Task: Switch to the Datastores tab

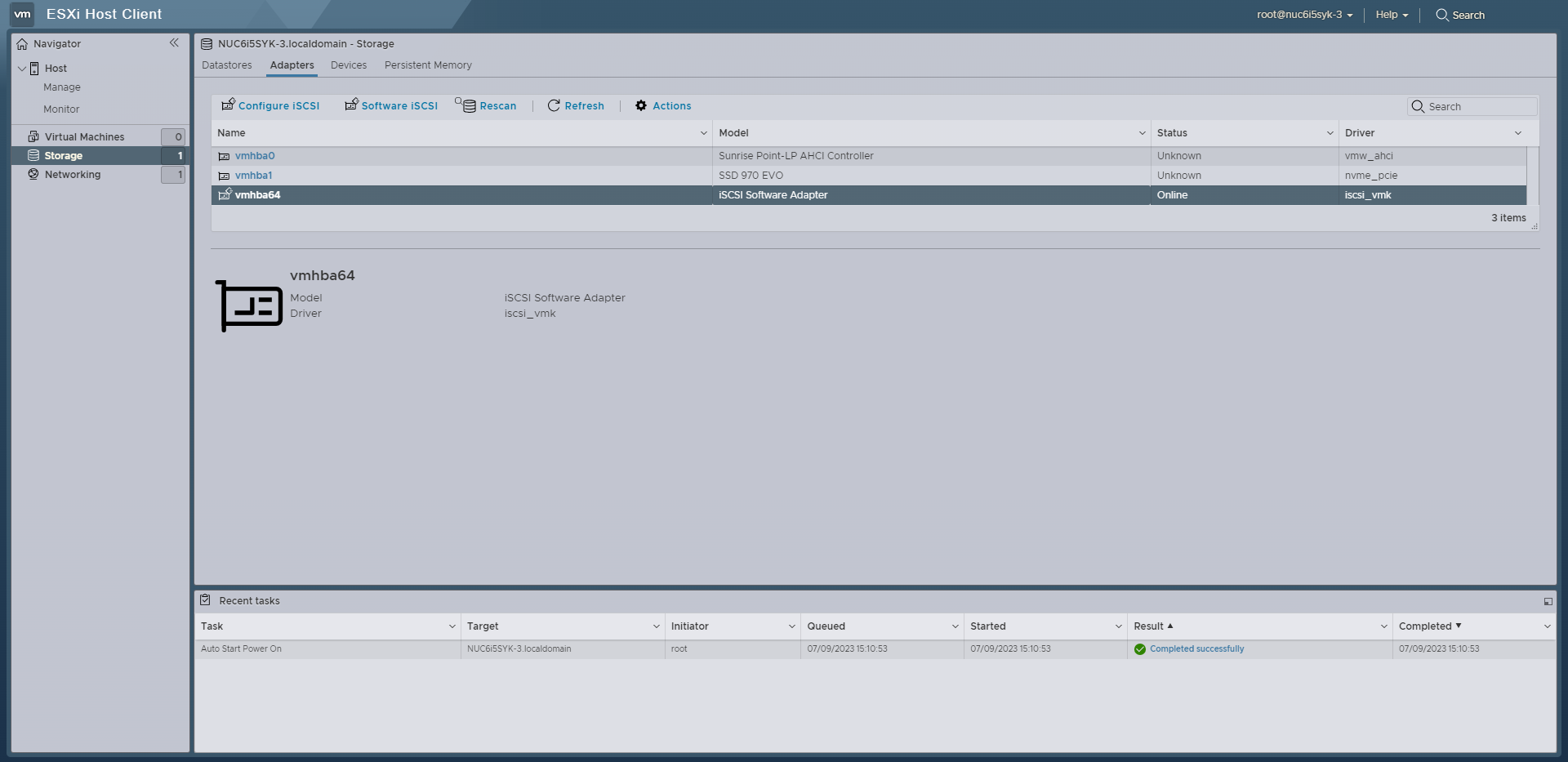Action: [226, 65]
